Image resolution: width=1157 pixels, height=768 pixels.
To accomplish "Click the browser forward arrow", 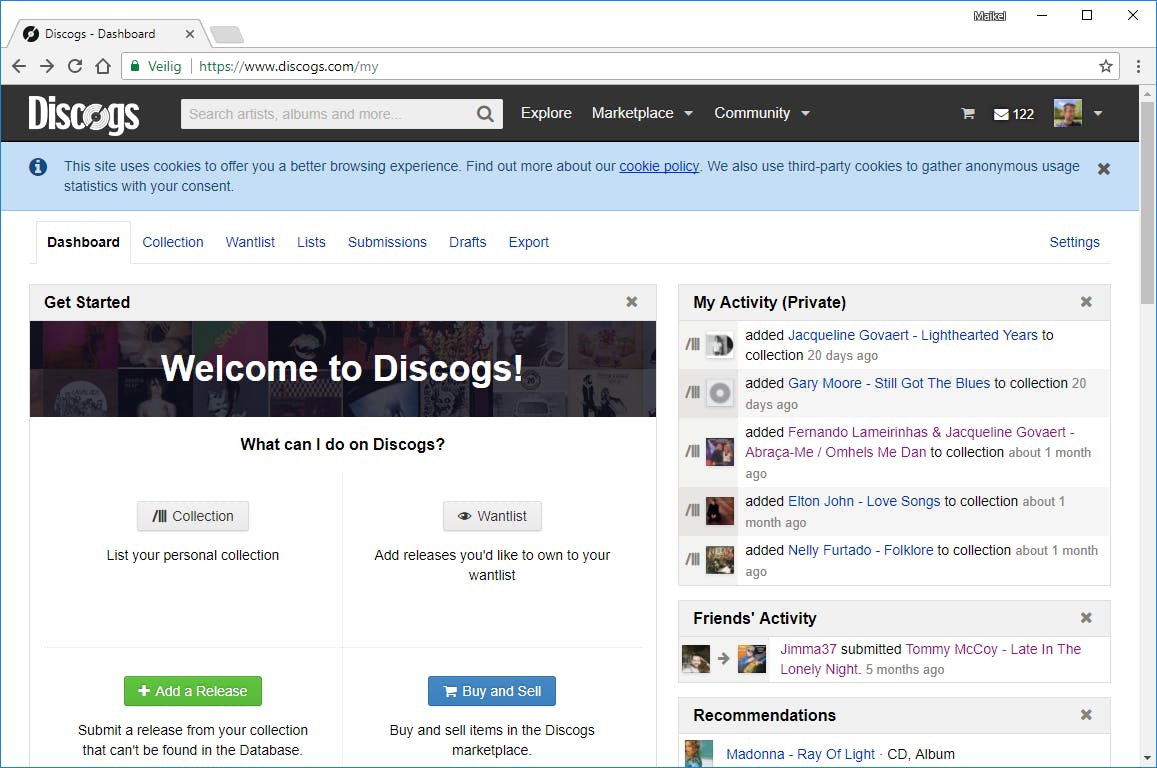I will click(46, 66).
